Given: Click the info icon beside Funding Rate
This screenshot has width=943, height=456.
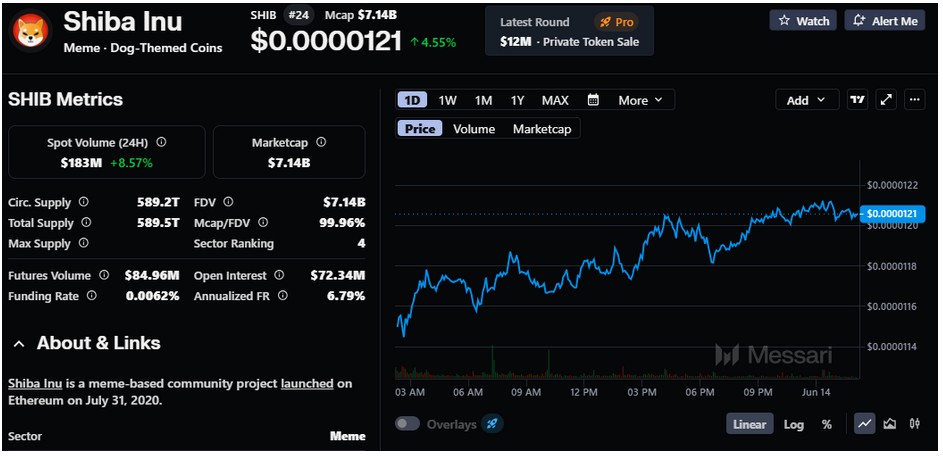Looking at the screenshot, I should [x=91, y=295].
